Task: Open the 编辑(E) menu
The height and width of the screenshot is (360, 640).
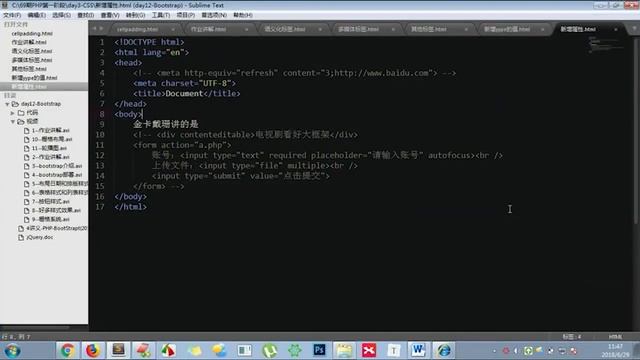Action: 37,15
